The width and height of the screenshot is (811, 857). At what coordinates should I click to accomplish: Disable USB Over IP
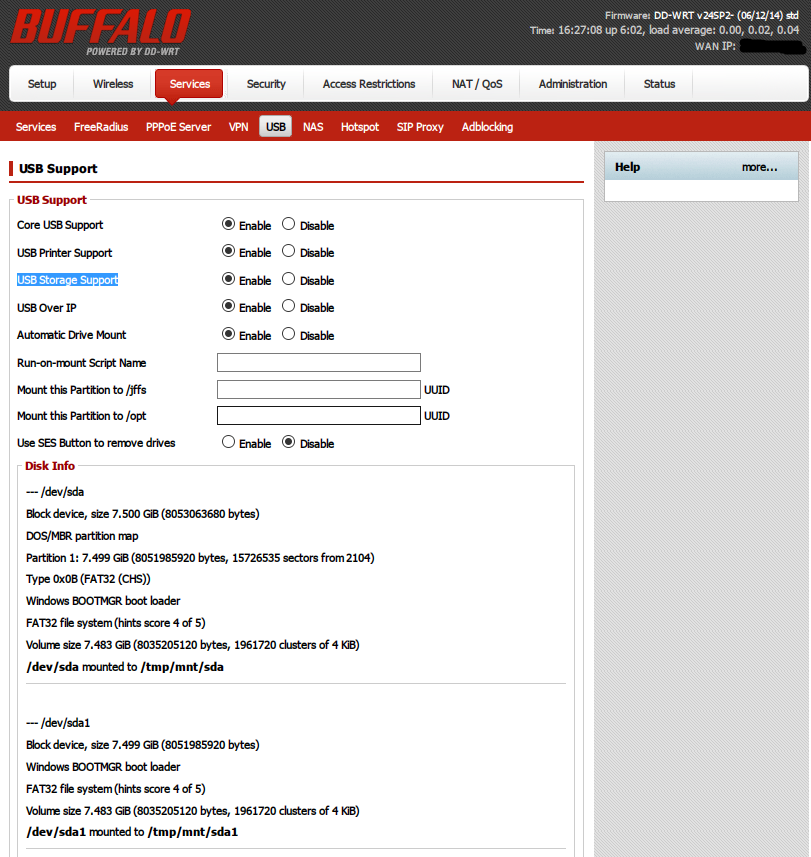(289, 307)
